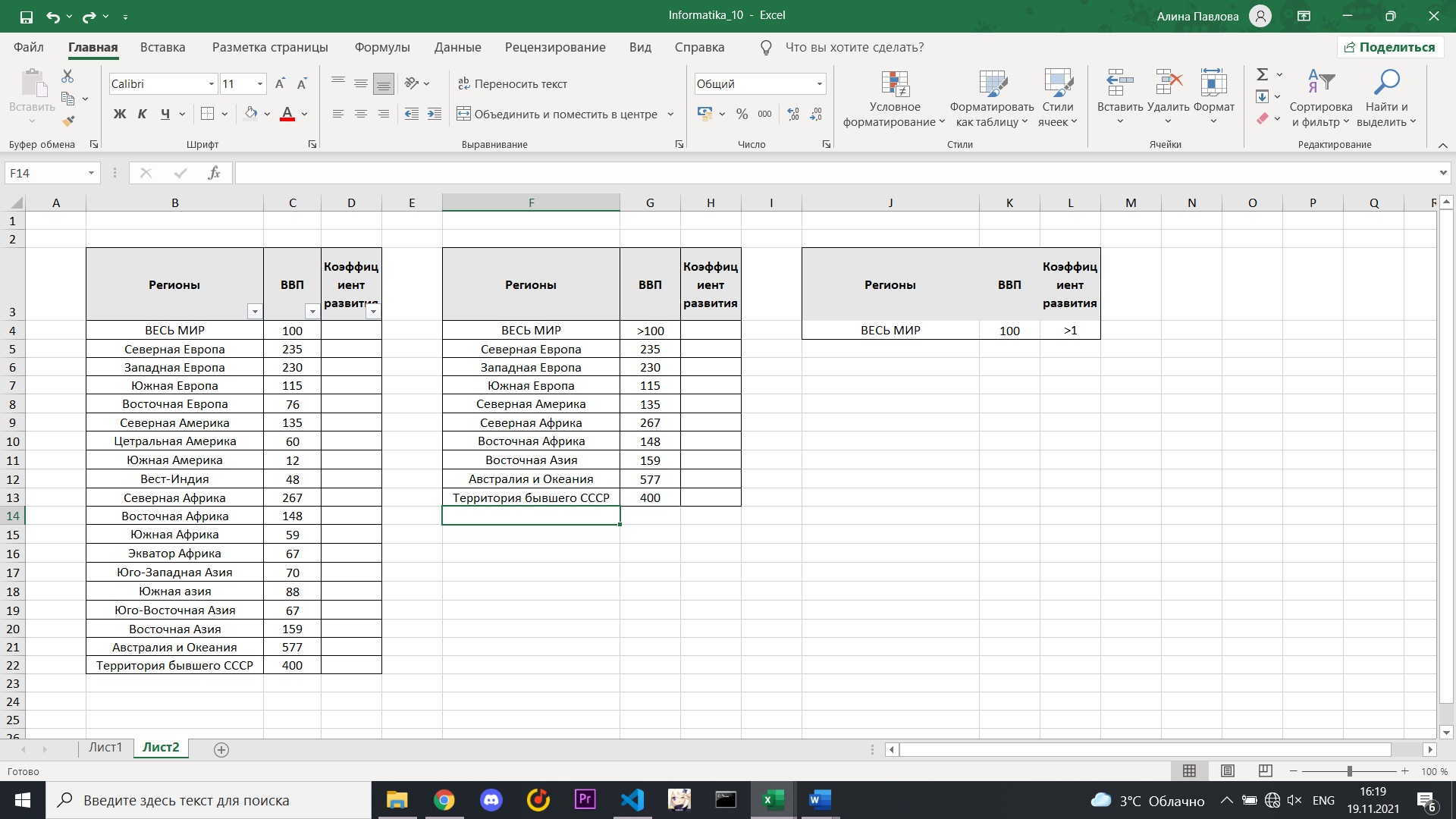The image size is (1456, 819).
Task: Open the ВВП column filter dropdown in C3
Action: coord(312,312)
